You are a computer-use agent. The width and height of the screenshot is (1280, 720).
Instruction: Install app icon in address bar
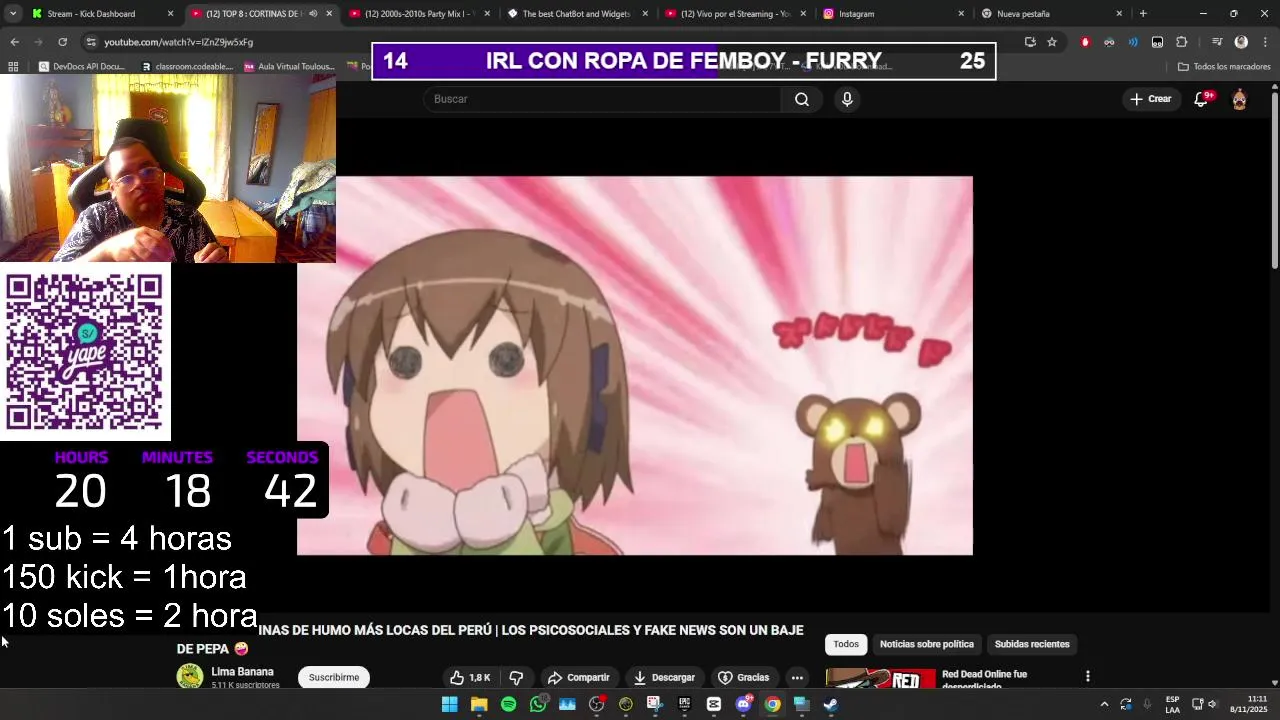[1030, 42]
